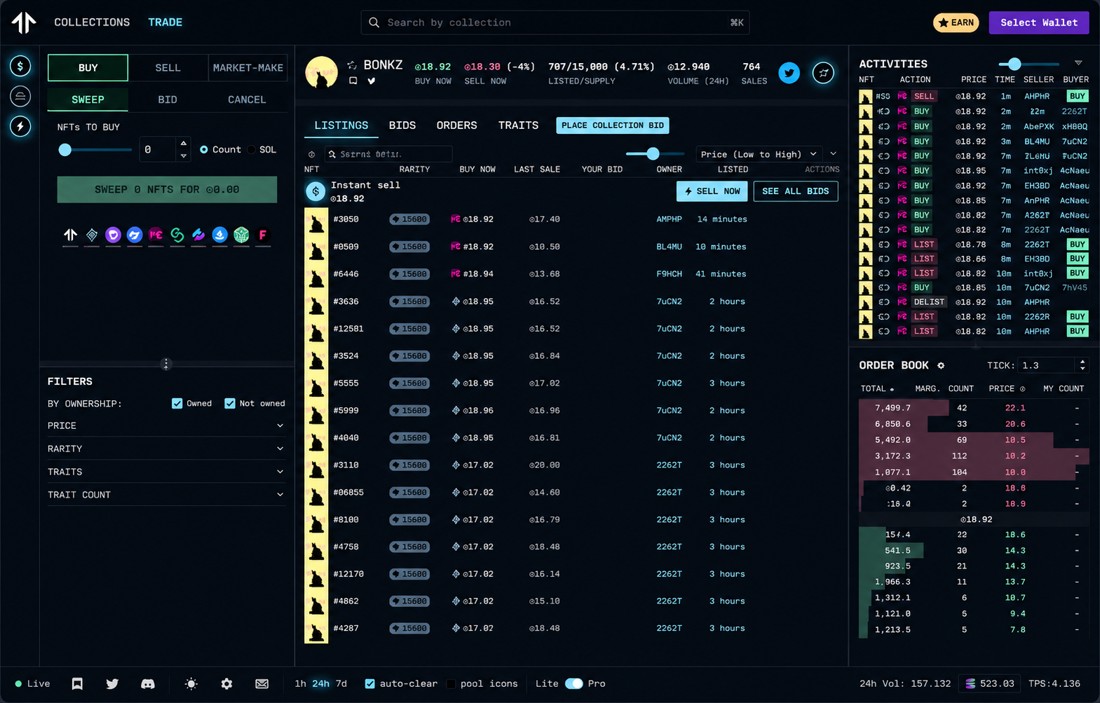The width and height of the screenshot is (1100, 703).
Task: Open BONKZ collection Twitter page via blue bird
Action: (x=789, y=72)
